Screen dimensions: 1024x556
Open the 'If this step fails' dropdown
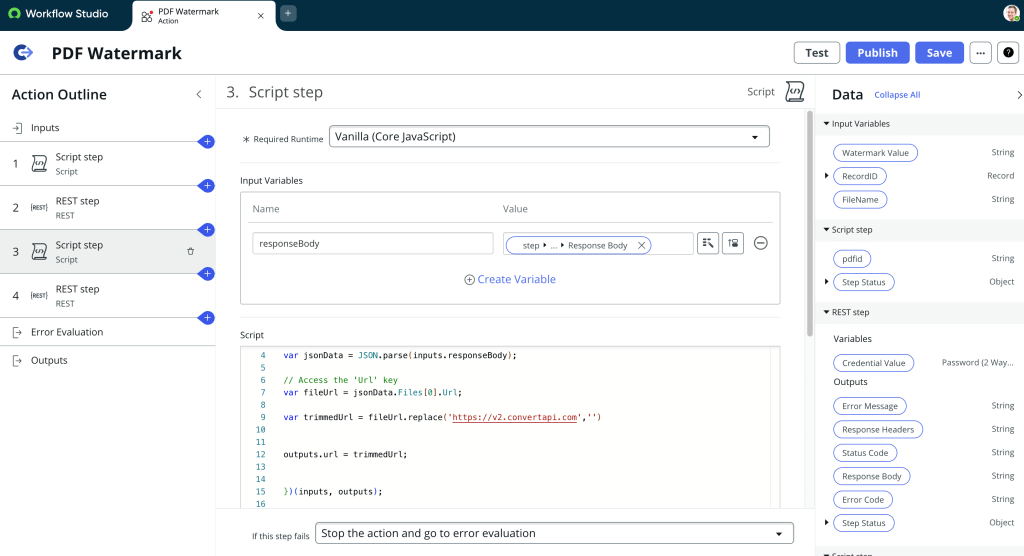554,533
